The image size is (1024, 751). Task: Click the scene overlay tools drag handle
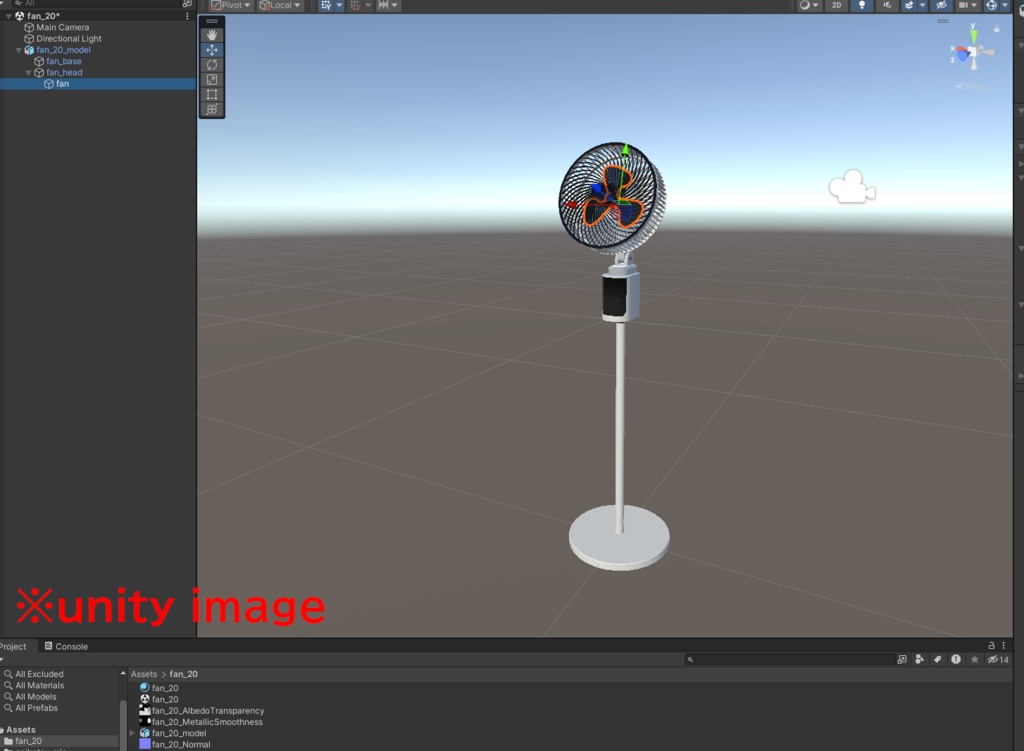212,22
